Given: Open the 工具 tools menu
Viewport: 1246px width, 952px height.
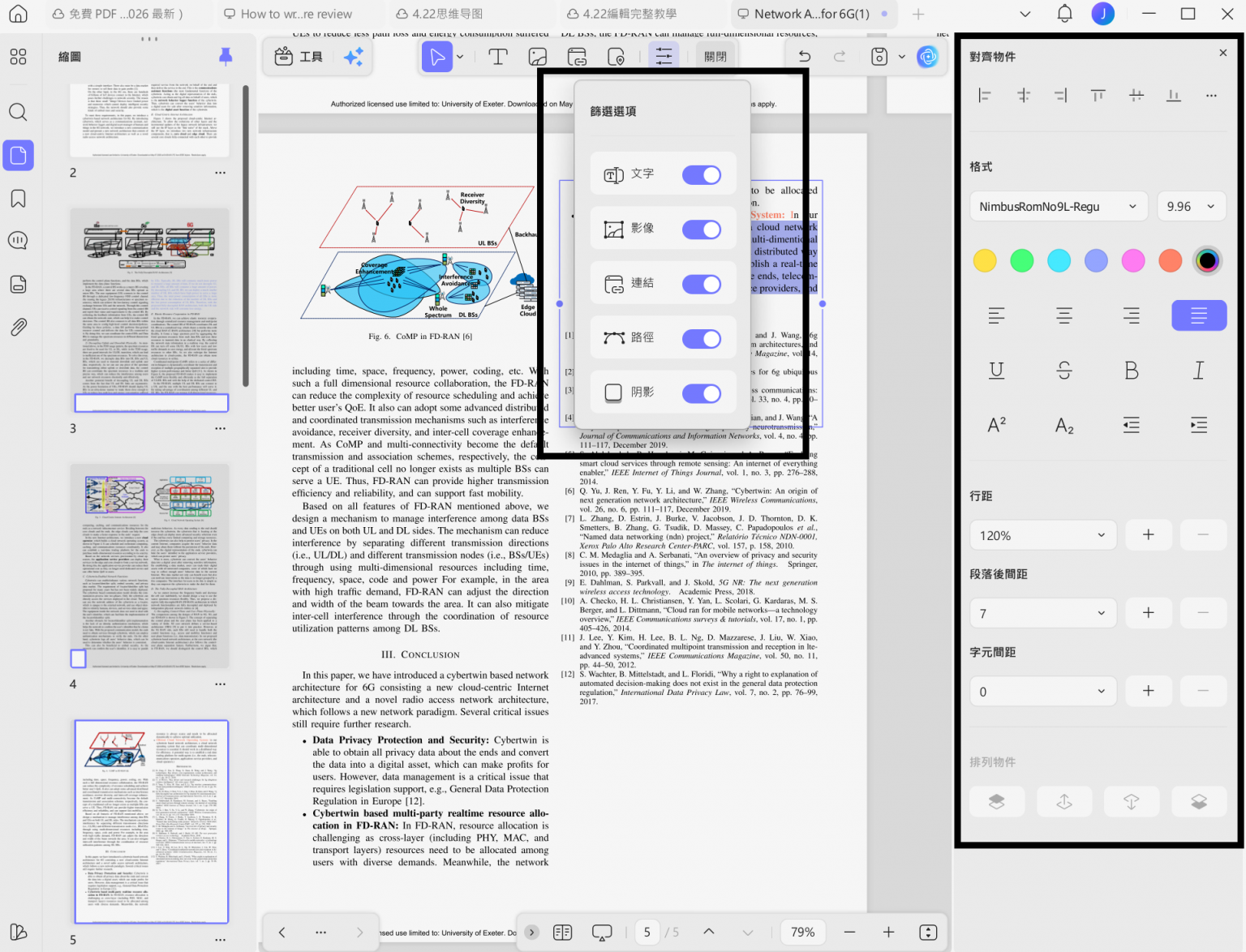Looking at the screenshot, I should [299, 57].
